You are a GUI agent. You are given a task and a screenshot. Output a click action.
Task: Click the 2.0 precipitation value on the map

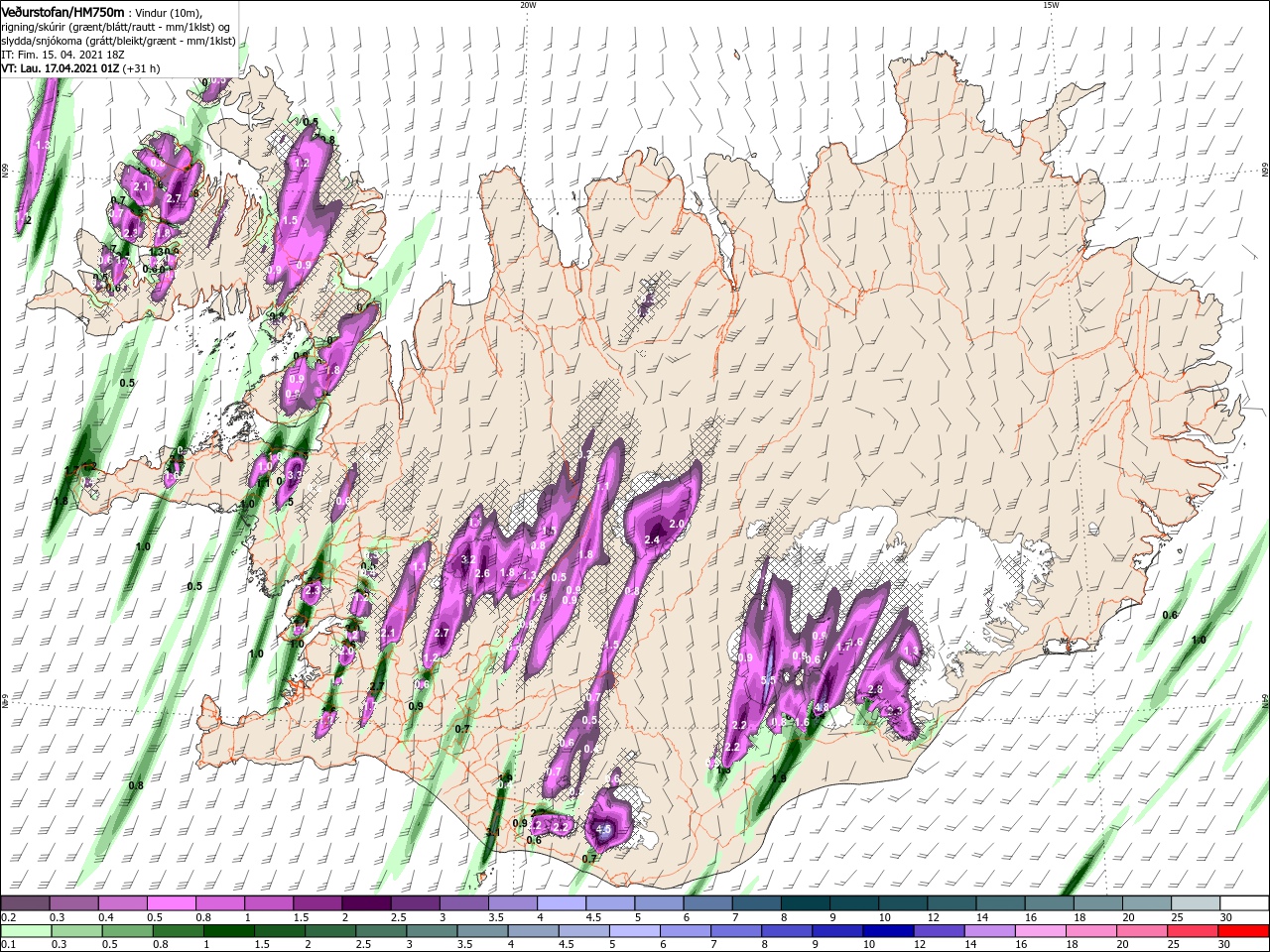point(679,523)
